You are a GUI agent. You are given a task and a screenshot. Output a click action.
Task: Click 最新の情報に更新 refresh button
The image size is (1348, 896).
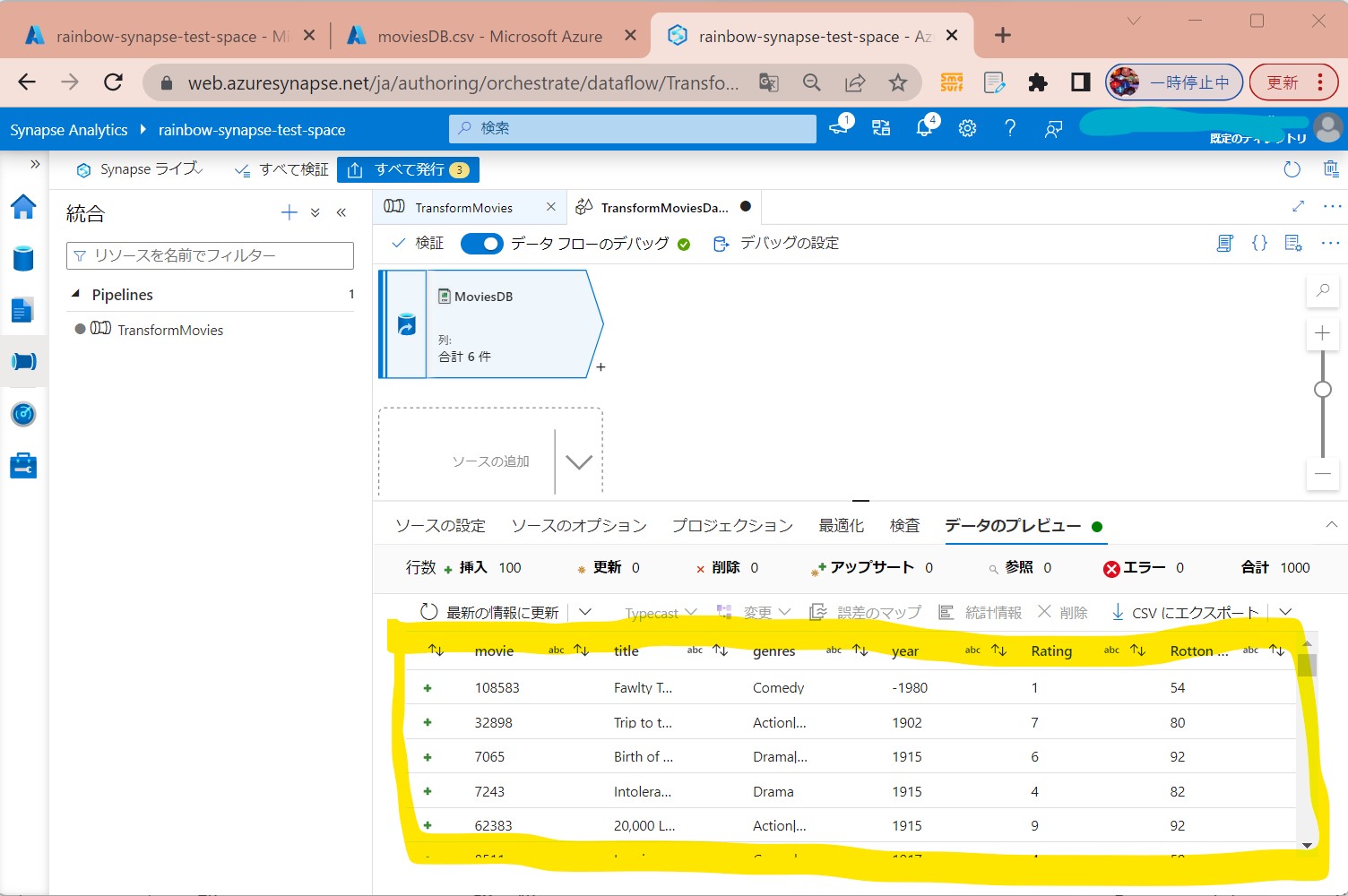(x=489, y=612)
